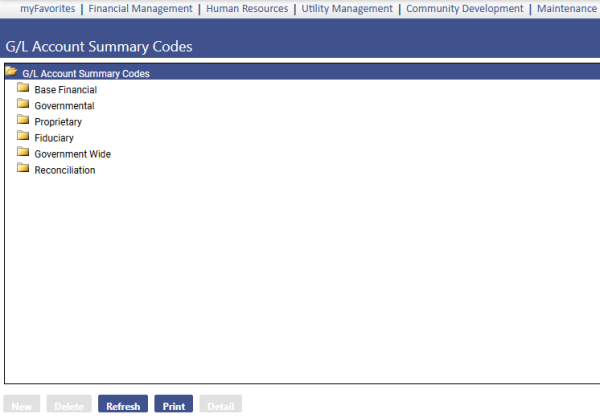Click the G/L Account Summary Codes page title
Image resolution: width=600 pixels, height=418 pixels.
99,47
